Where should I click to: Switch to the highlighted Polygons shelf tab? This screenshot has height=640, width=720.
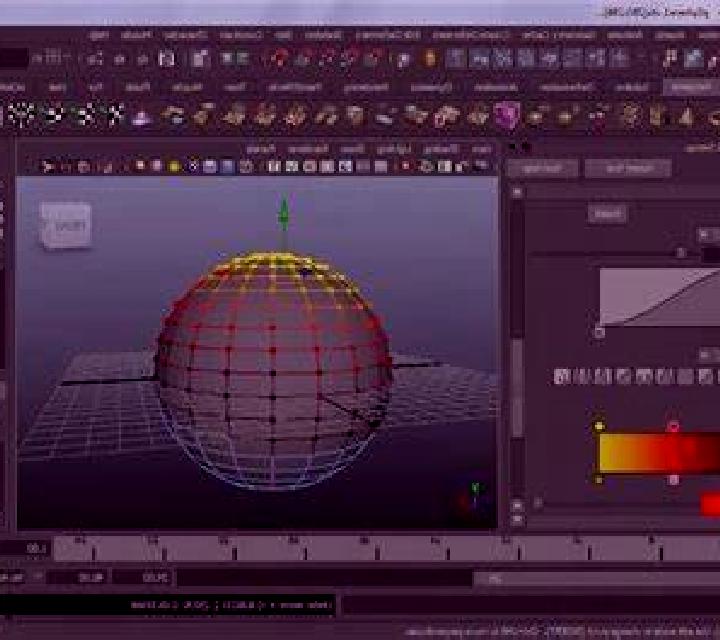pos(691,87)
